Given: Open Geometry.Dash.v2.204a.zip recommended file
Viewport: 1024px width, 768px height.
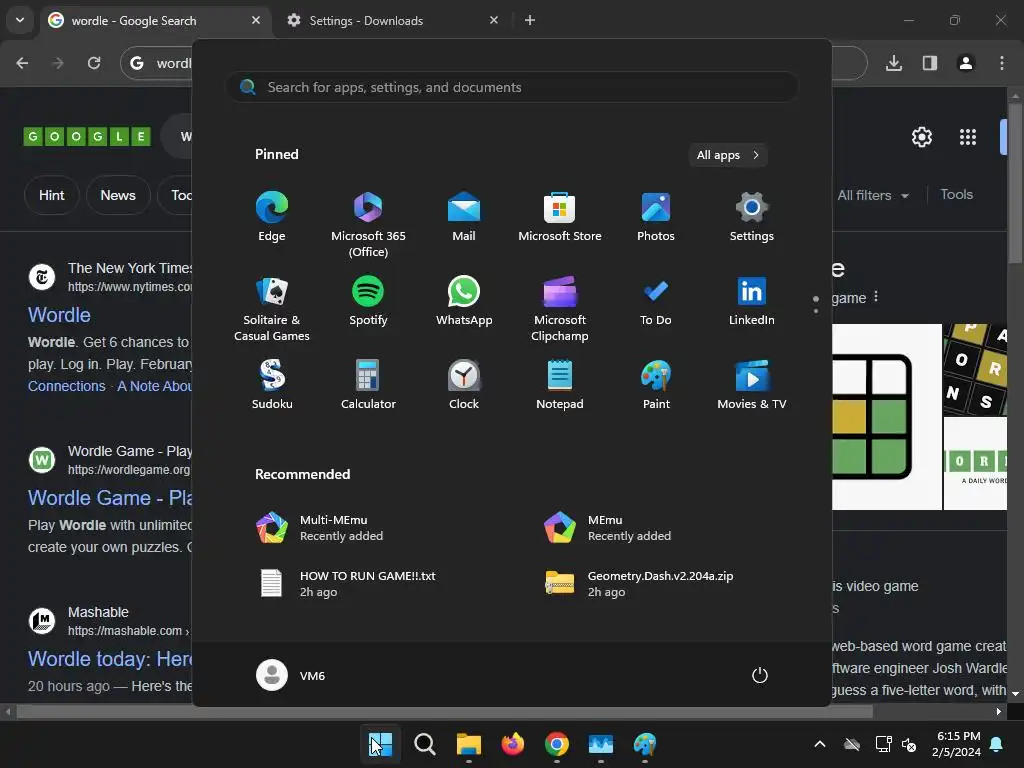Looking at the screenshot, I should point(639,583).
